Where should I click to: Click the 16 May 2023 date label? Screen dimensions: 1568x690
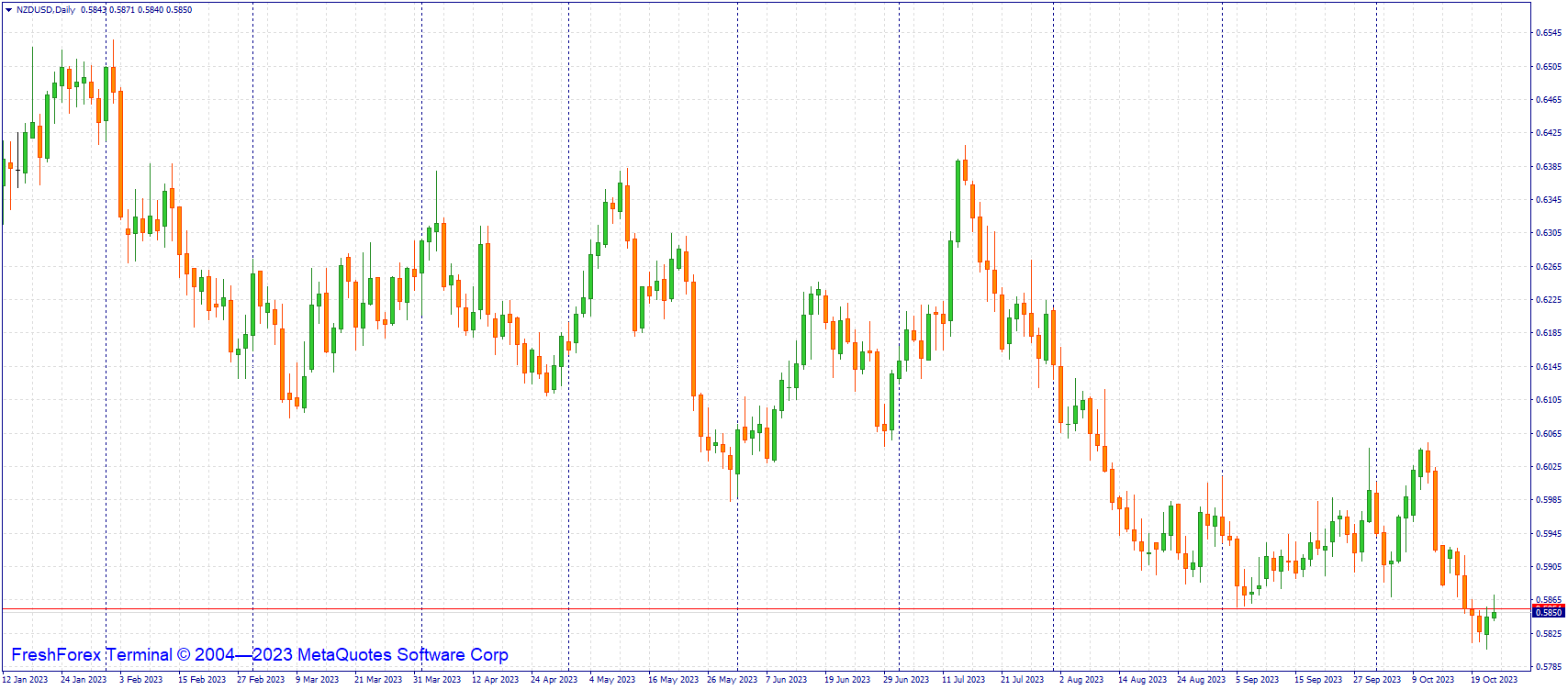point(672,680)
